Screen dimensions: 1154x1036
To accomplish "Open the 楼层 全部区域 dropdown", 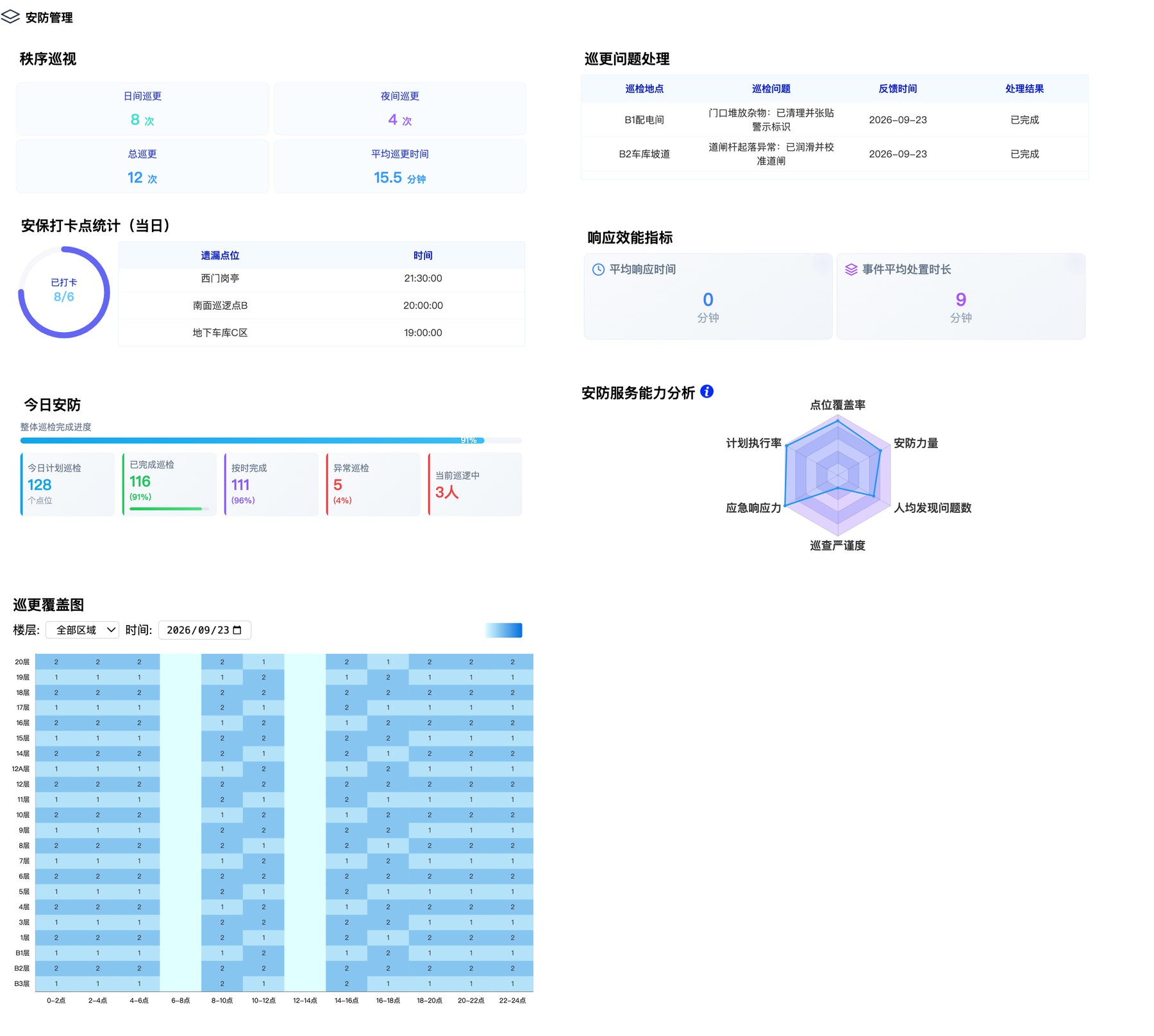I will tap(83, 630).
